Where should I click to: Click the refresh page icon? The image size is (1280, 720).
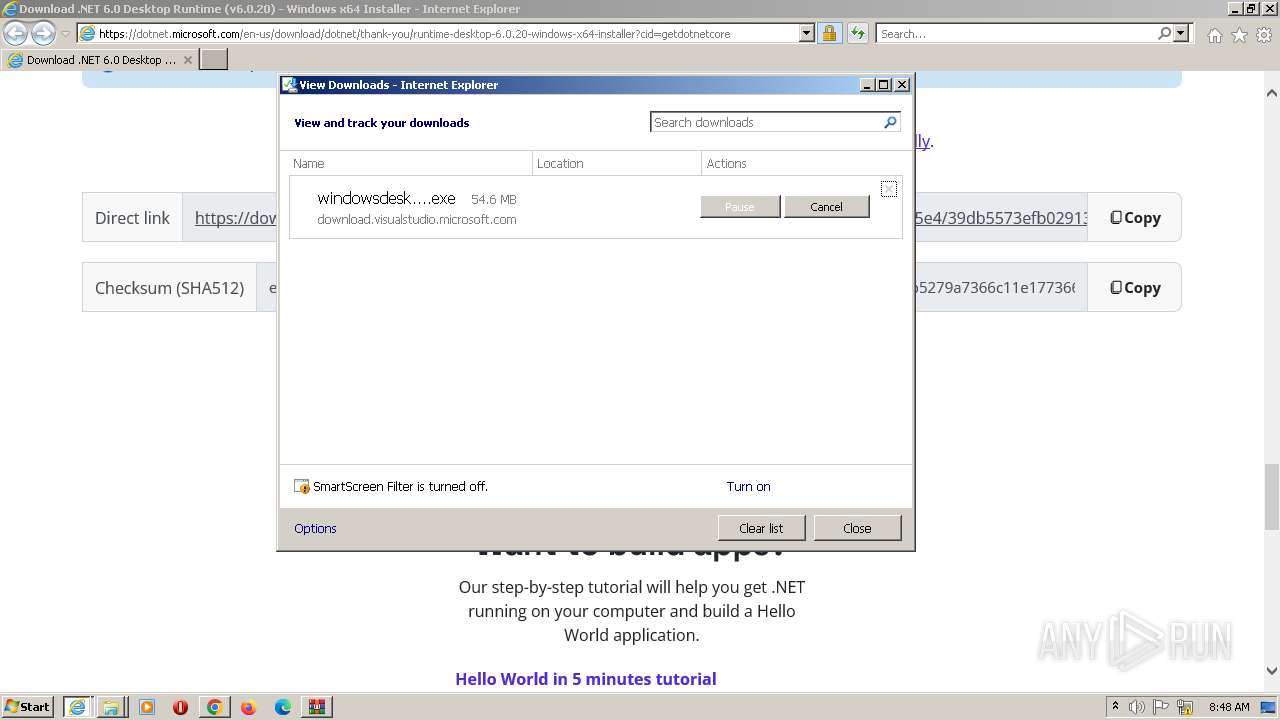click(x=857, y=33)
